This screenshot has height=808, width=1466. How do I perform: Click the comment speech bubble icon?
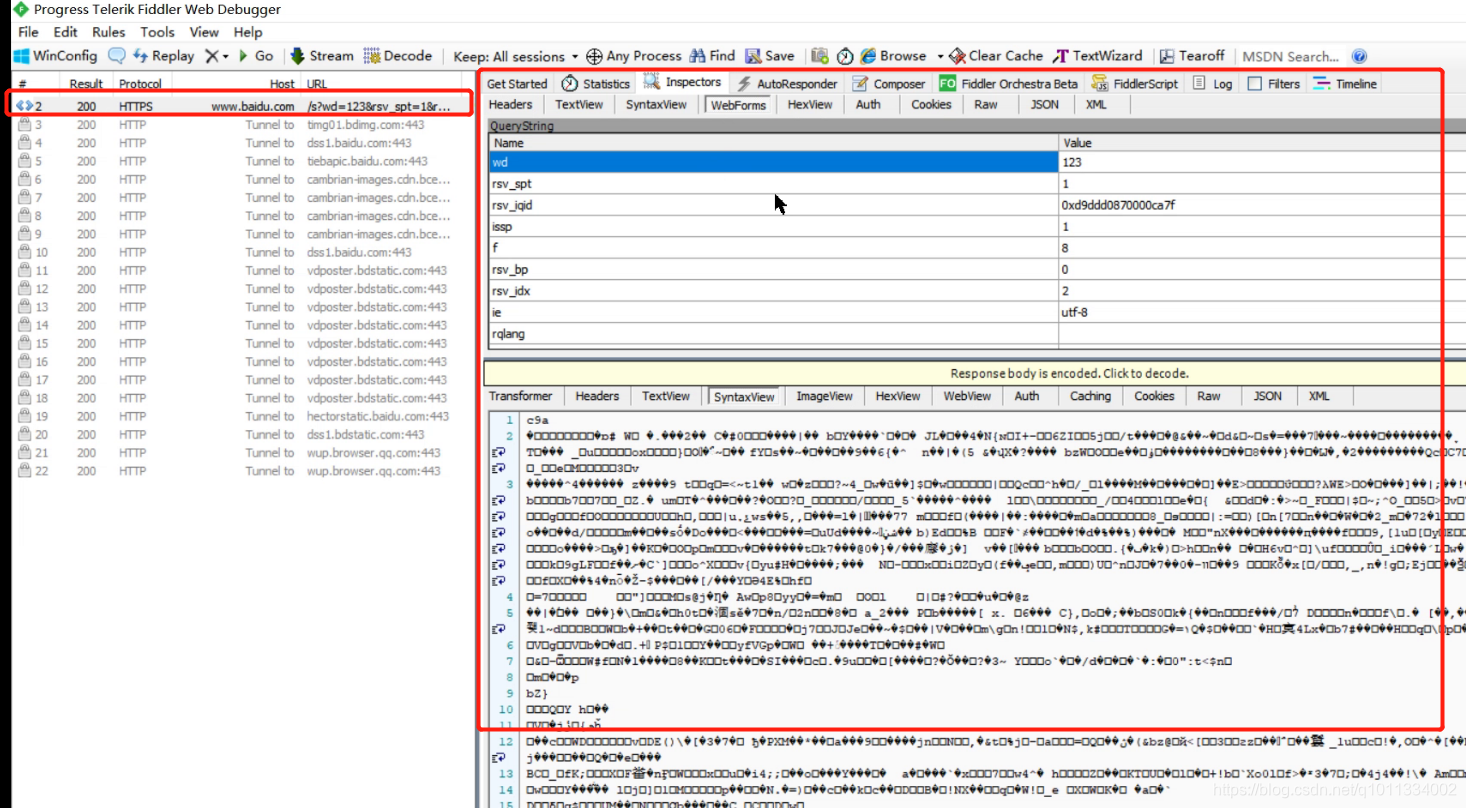tap(117, 56)
